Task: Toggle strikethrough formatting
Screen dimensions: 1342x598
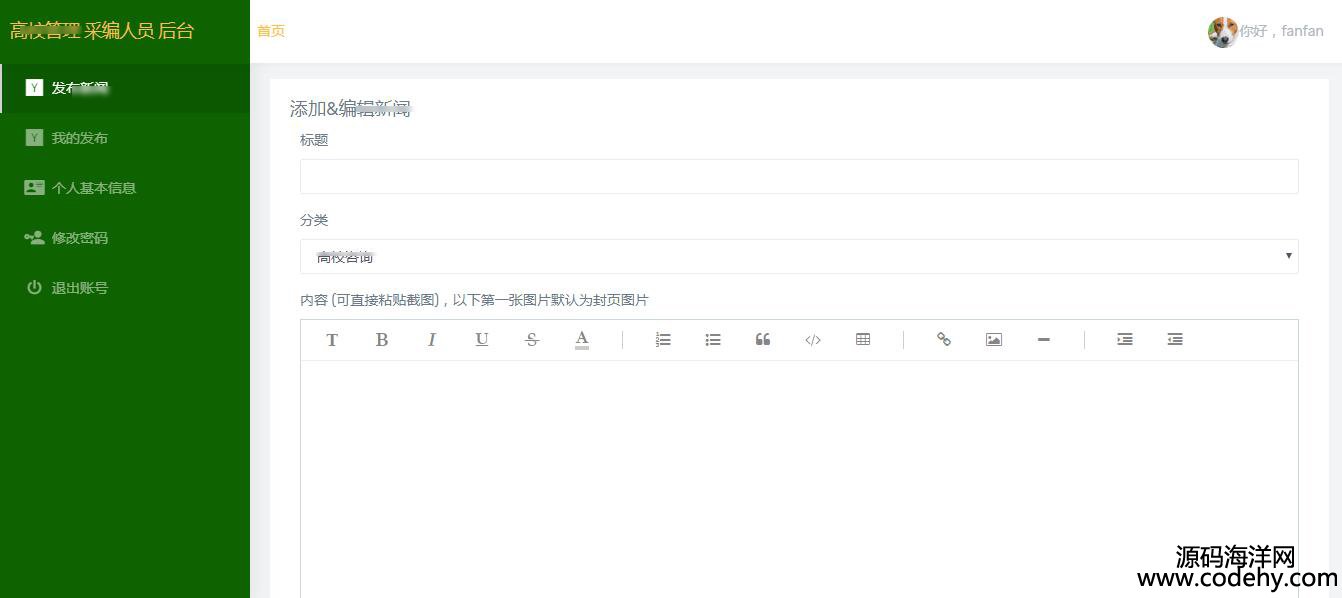Action: [532, 340]
